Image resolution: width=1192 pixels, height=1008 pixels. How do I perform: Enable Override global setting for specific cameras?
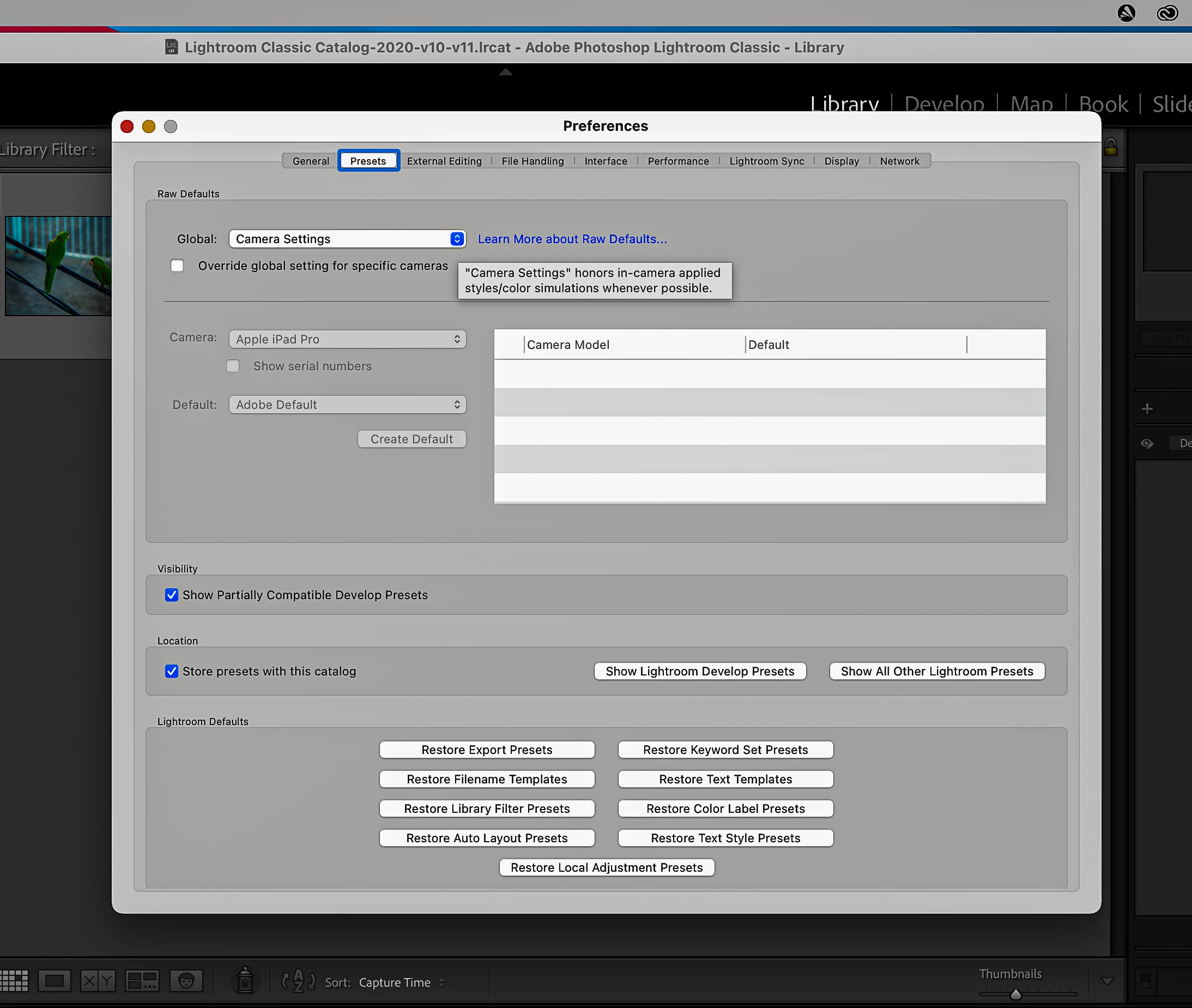pos(177,265)
